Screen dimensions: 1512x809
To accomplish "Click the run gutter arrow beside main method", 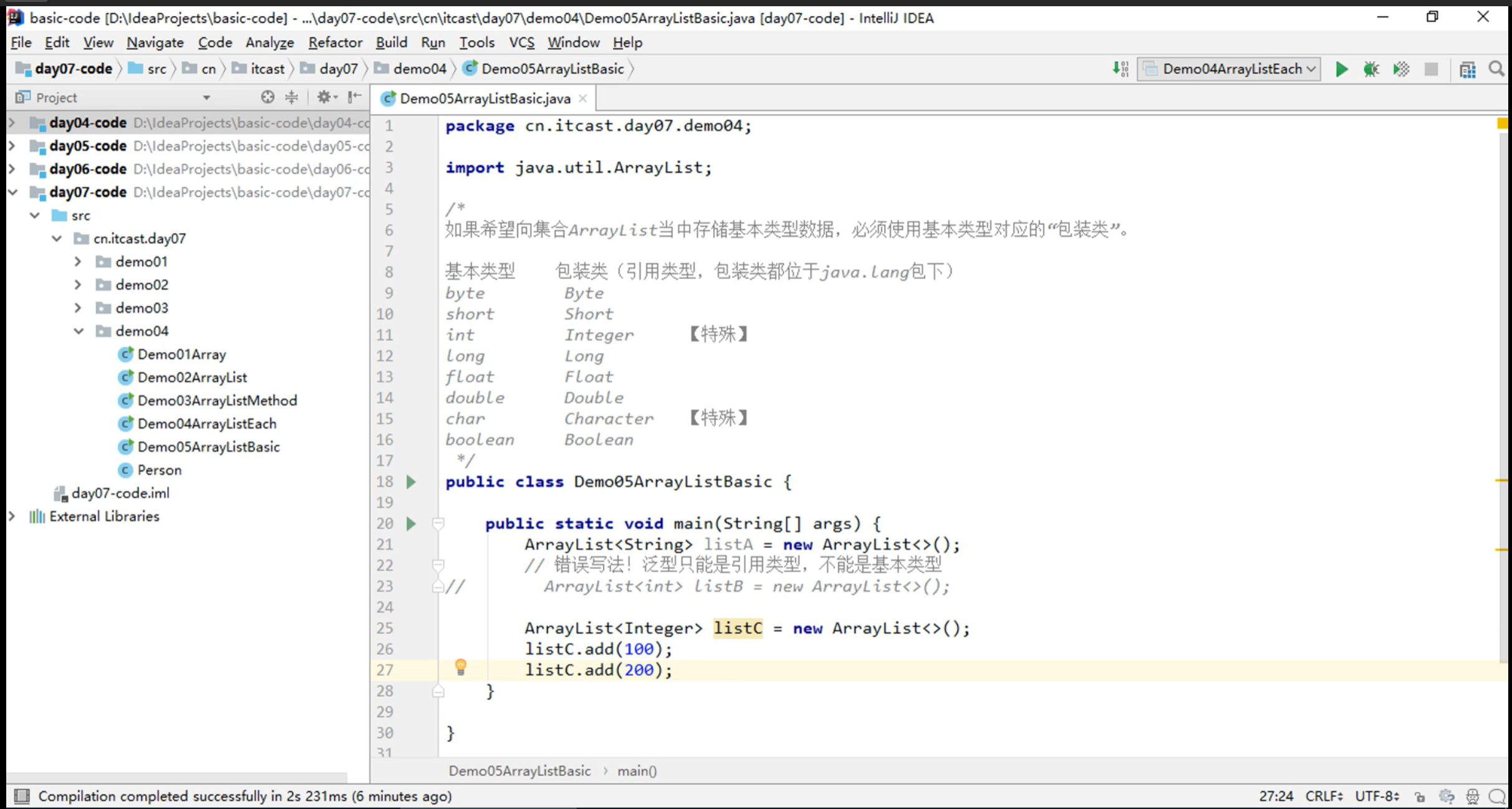I will click(411, 524).
